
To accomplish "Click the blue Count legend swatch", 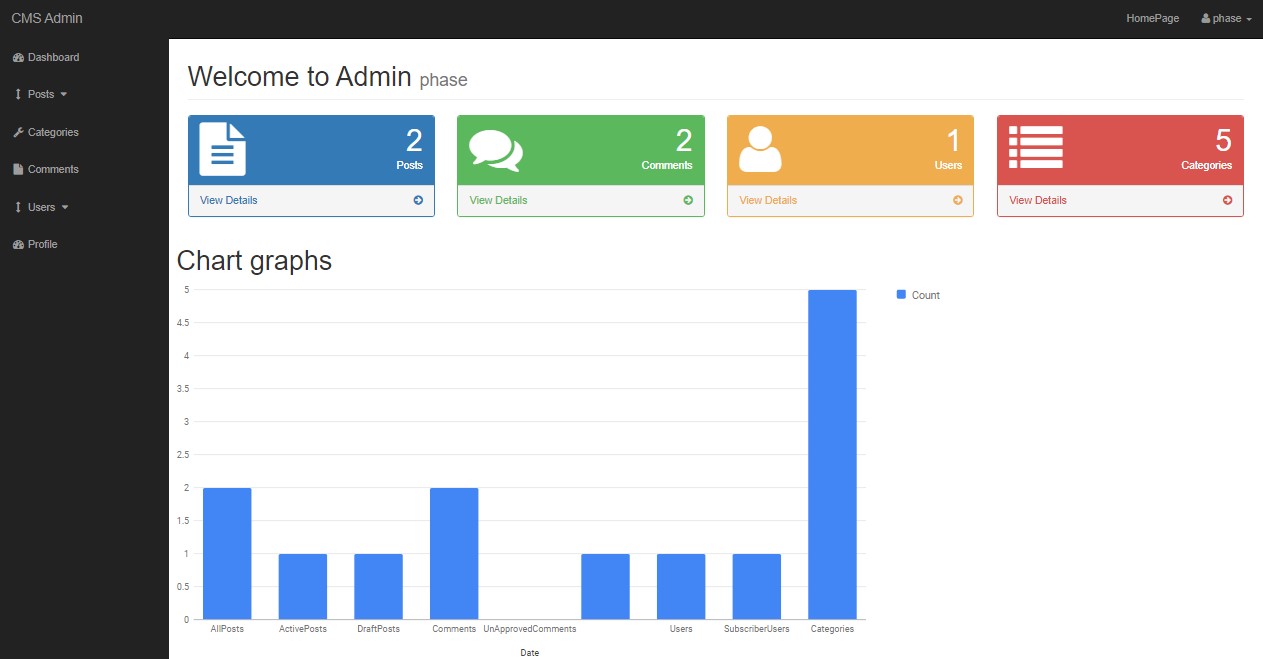I will 901,295.
